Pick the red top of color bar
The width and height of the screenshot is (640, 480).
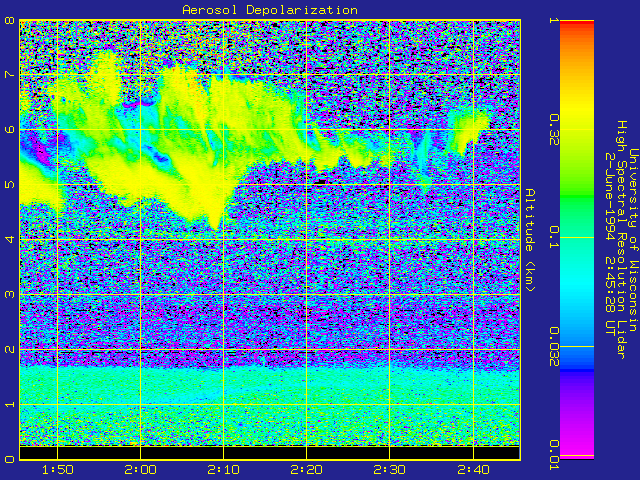pos(577,24)
